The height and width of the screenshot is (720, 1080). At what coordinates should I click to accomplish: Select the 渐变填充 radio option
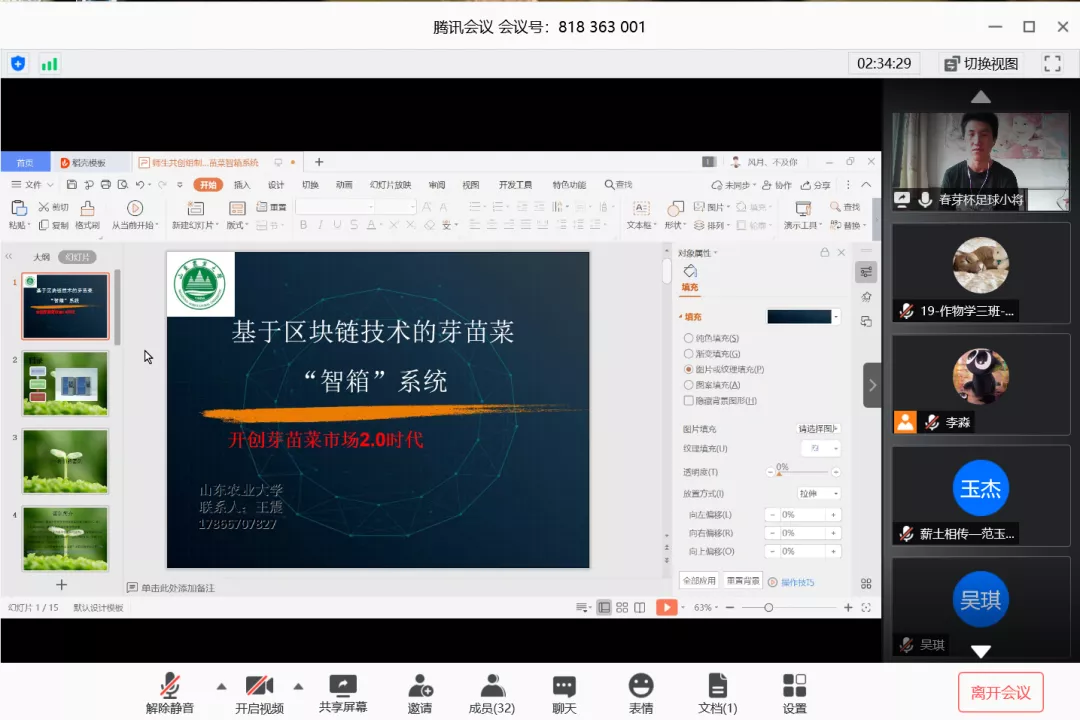(688, 354)
